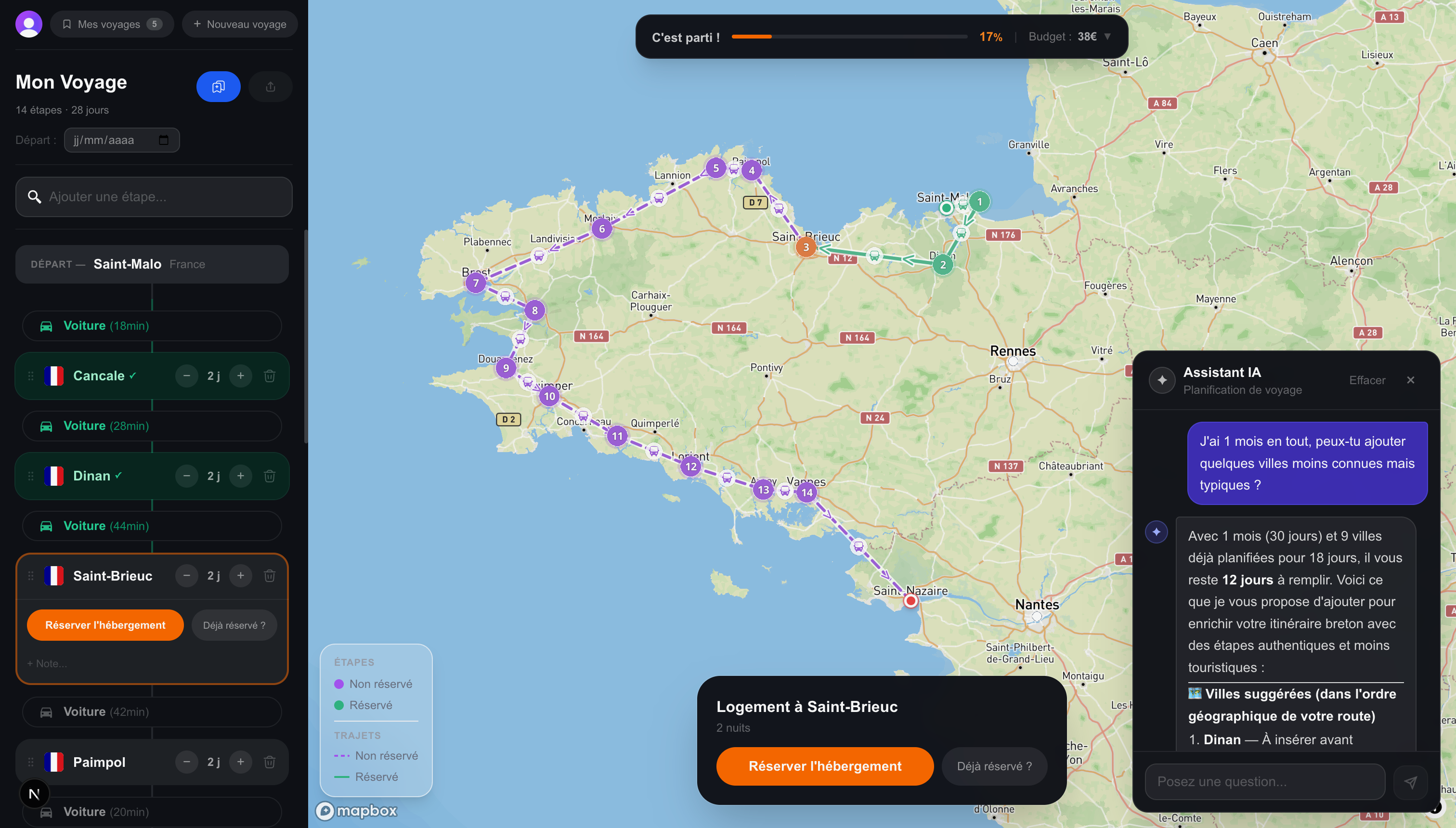Decrease days for Dinan
1456x828 pixels.
coord(186,476)
